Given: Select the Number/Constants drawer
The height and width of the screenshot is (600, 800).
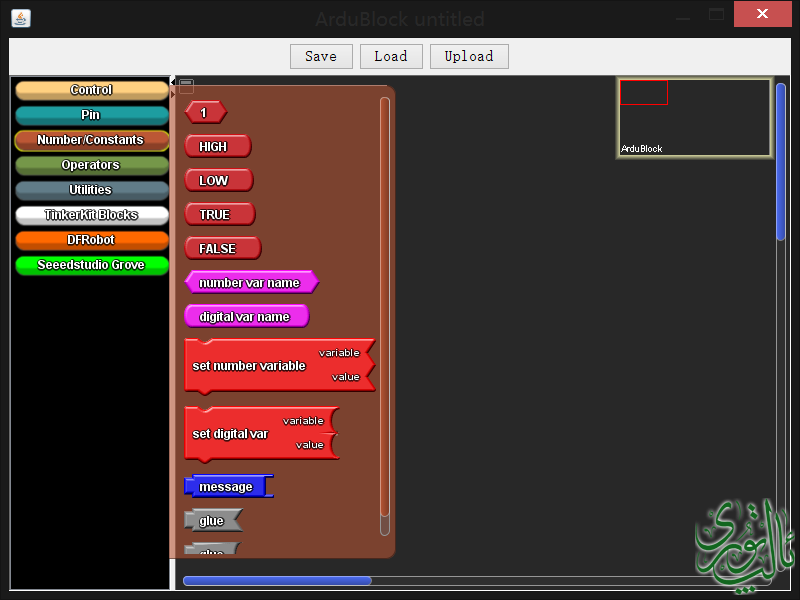Looking at the screenshot, I should click(x=92, y=140).
